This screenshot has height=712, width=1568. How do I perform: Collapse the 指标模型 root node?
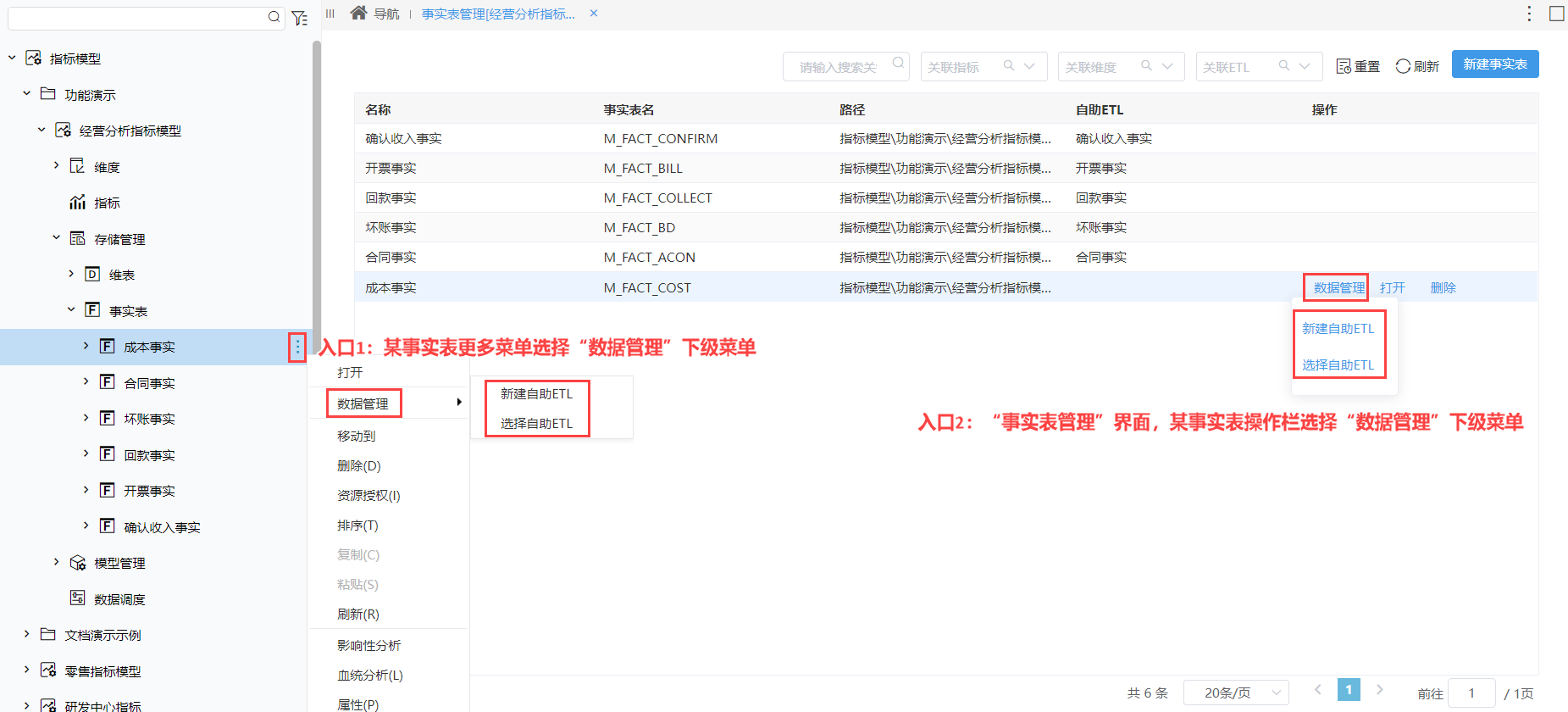pyautogui.click(x=12, y=58)
